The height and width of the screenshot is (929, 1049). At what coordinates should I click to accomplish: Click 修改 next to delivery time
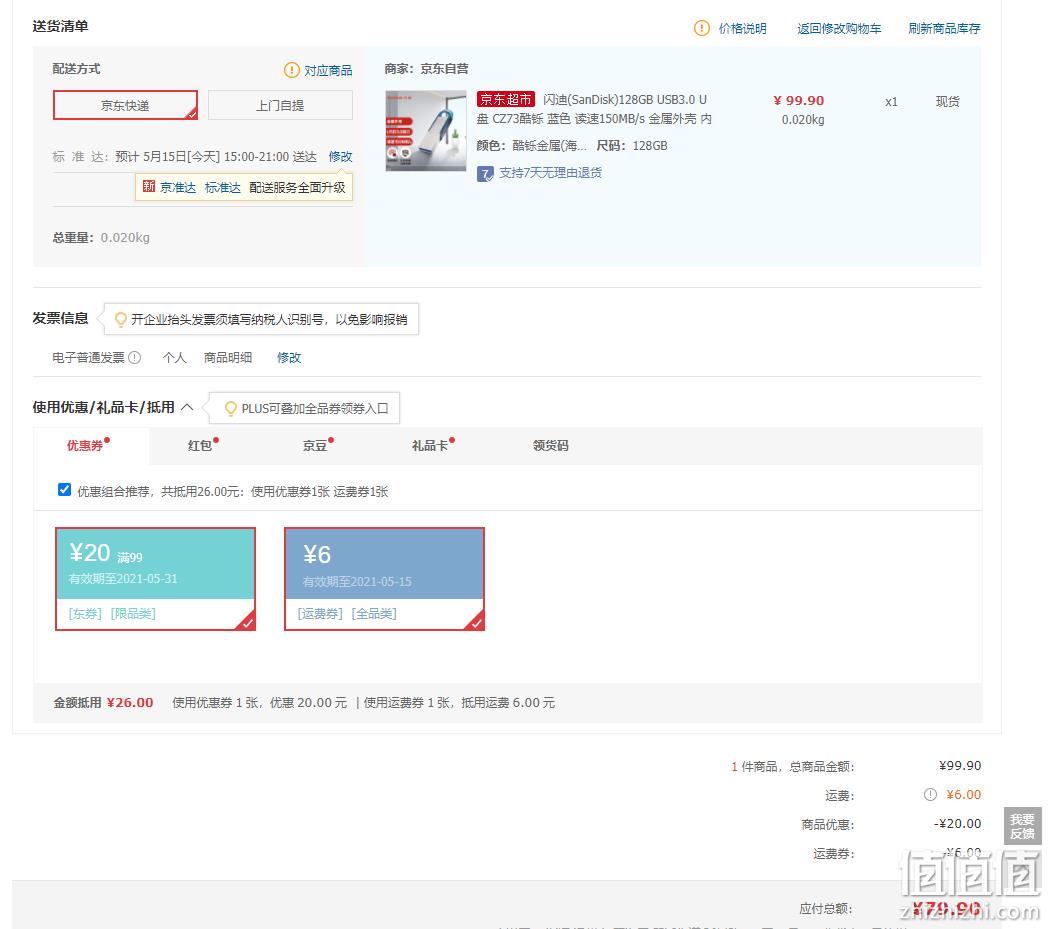tap(341, 157)
